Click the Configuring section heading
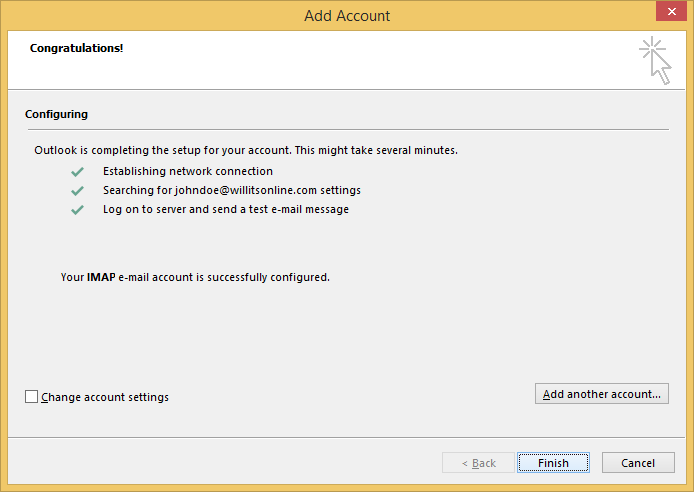The image size is (694, 492). point(57,114)
